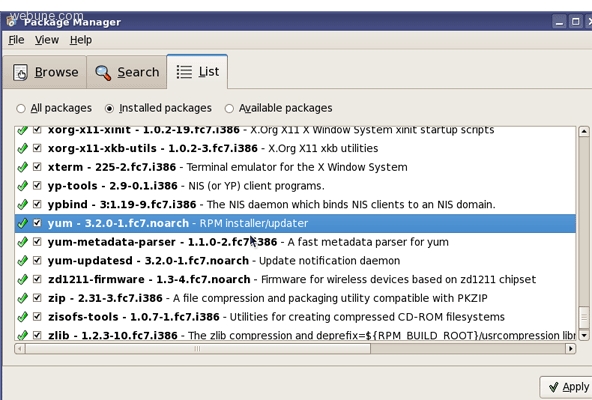Open the File menu
The width and height of the screenshot is (592, 400).
(x=16, y=40)
